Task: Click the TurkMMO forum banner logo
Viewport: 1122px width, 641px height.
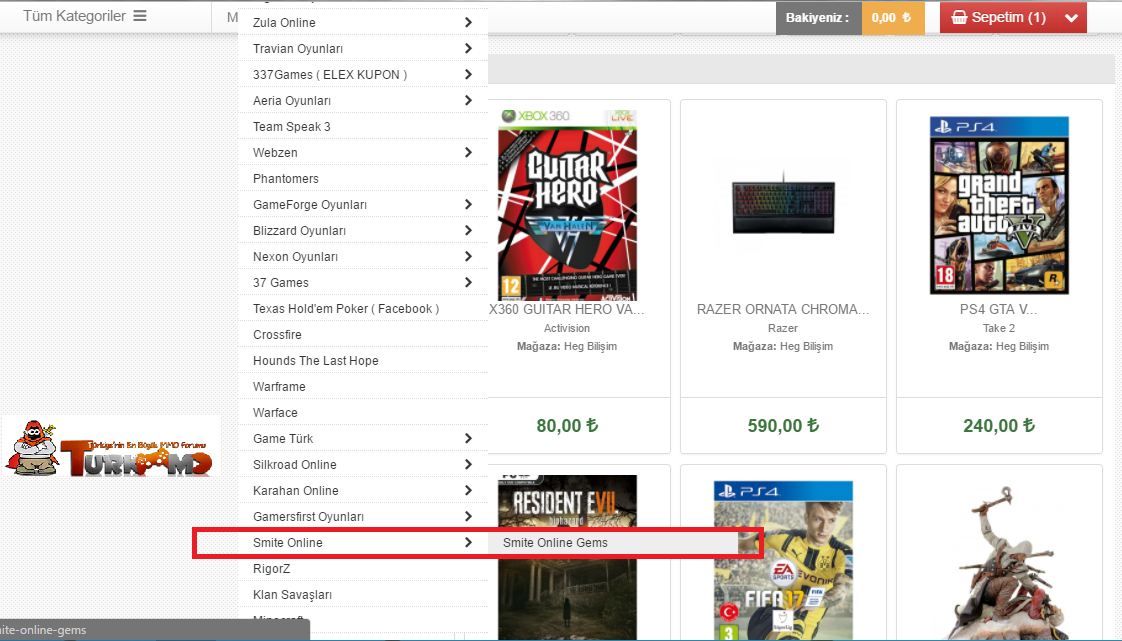Action: 110,447
